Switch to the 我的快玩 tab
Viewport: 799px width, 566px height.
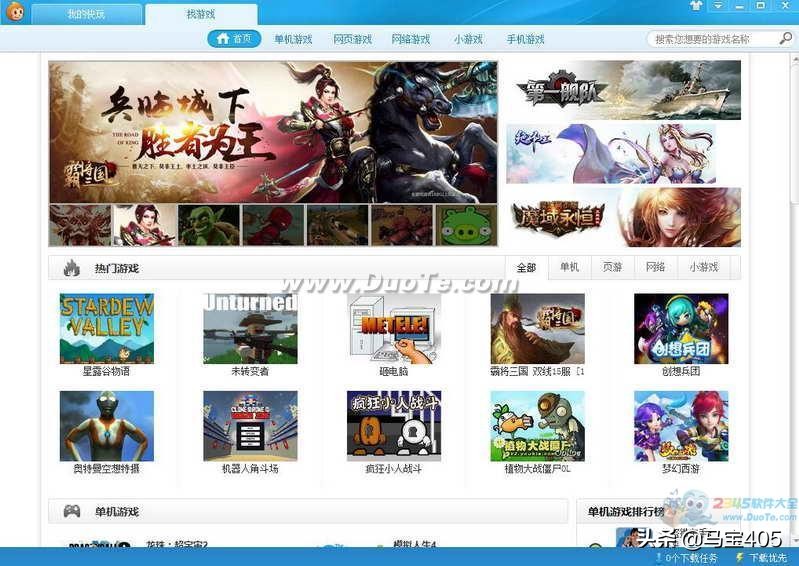(x=86, y=14)
